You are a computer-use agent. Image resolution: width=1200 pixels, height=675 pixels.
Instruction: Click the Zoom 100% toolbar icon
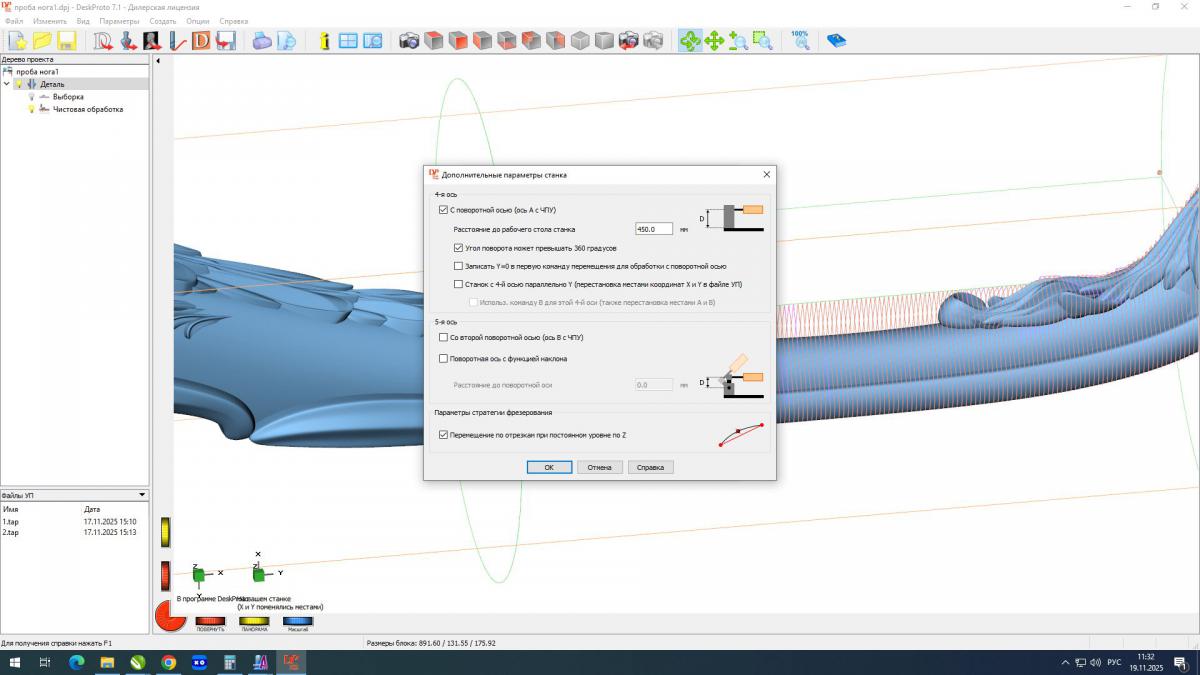(x=800, y=40)
